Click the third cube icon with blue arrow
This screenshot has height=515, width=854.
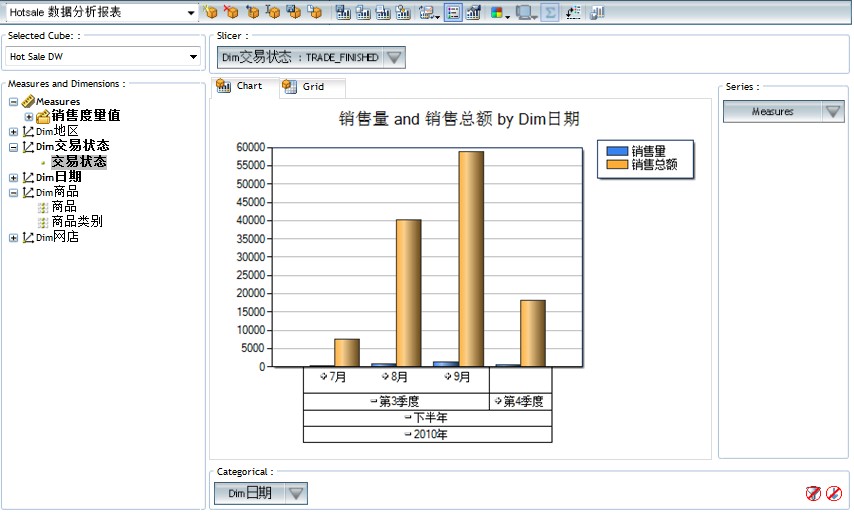[x=252, y=12]
